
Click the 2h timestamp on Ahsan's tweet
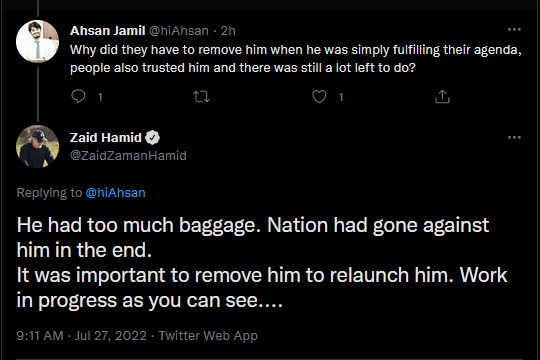tap(228, 31)
